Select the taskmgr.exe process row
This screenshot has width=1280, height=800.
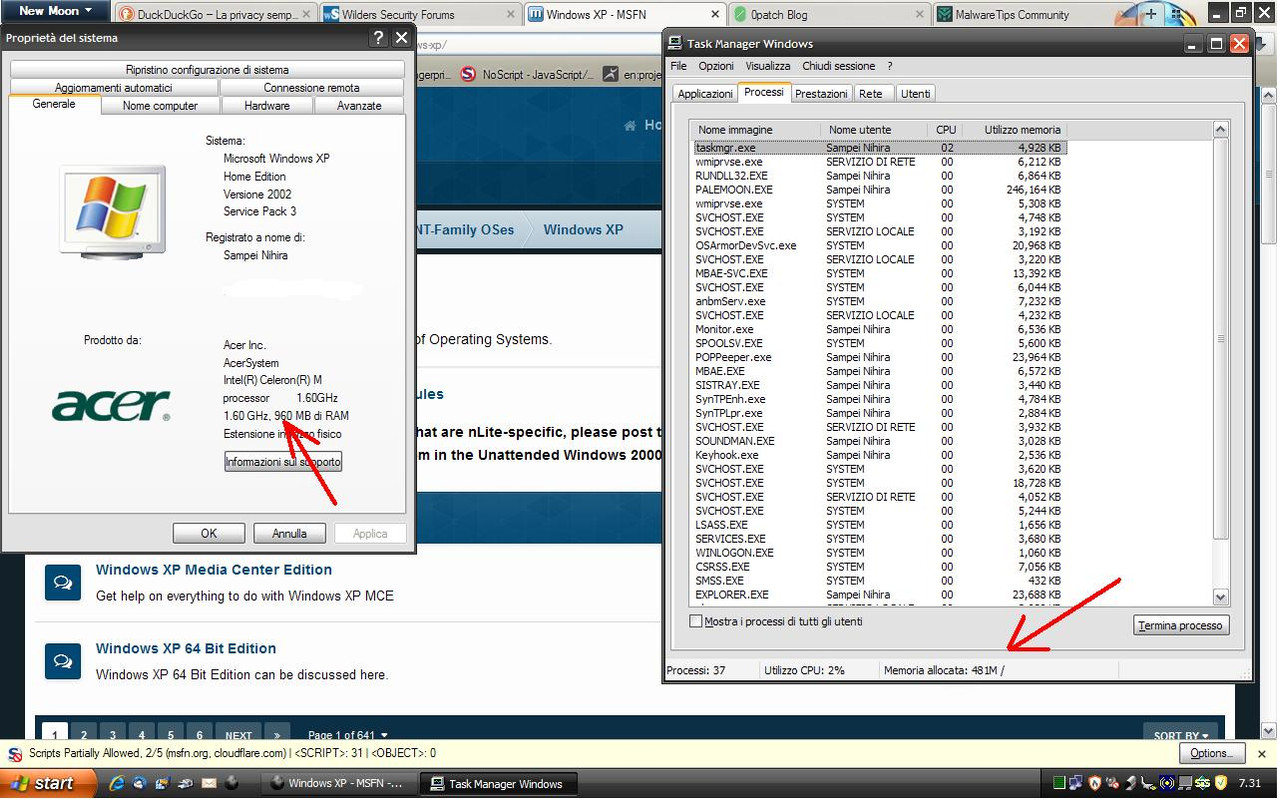coord(879,147)
